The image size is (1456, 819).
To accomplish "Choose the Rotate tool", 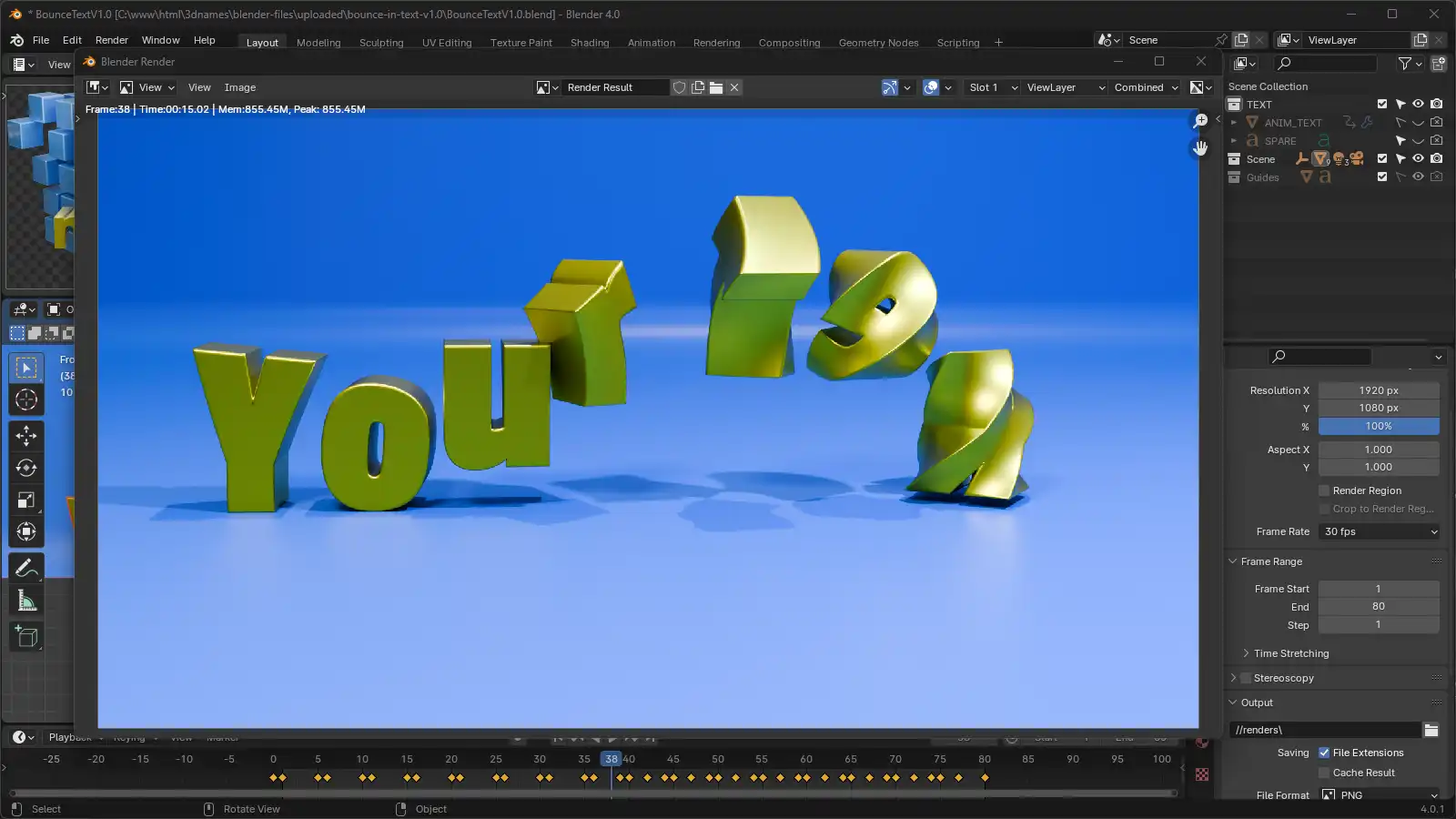I will [26, 468].
